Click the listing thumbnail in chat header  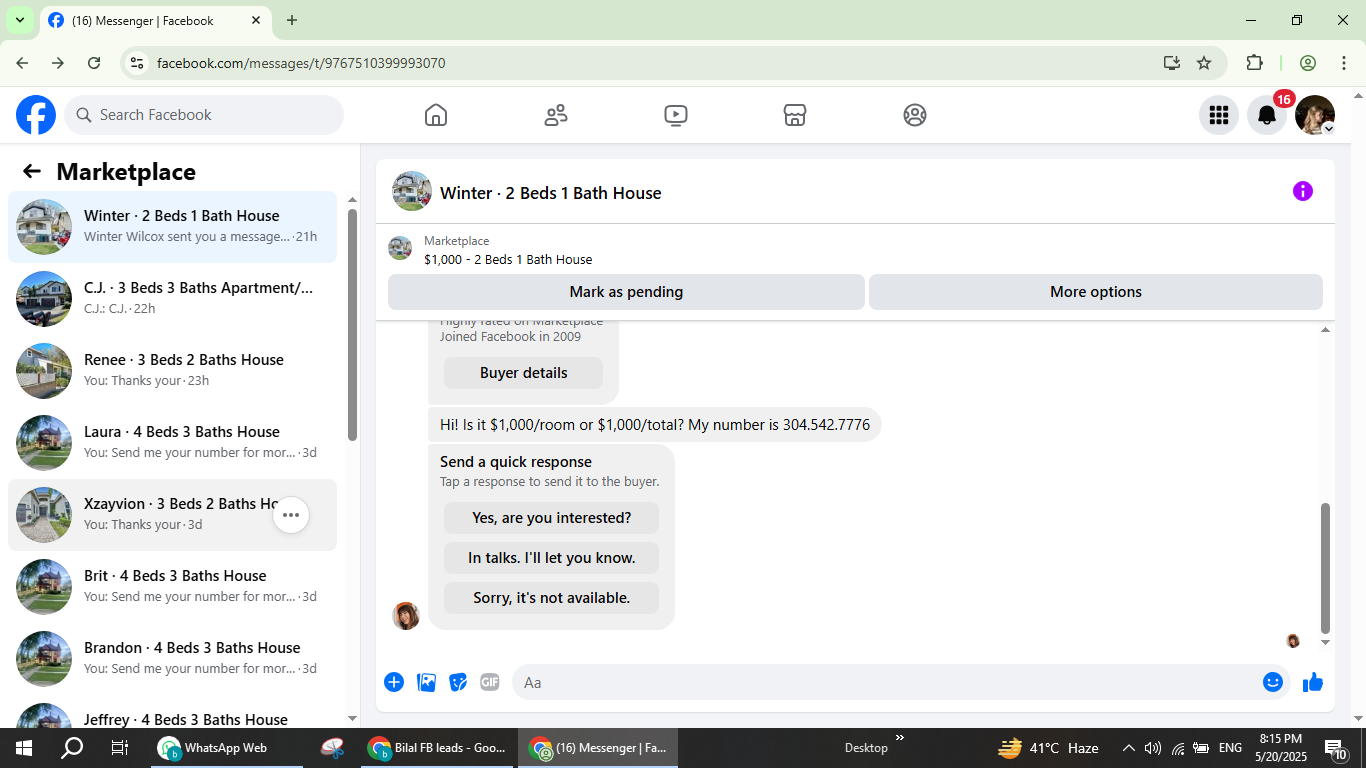(x=412, y=191)
